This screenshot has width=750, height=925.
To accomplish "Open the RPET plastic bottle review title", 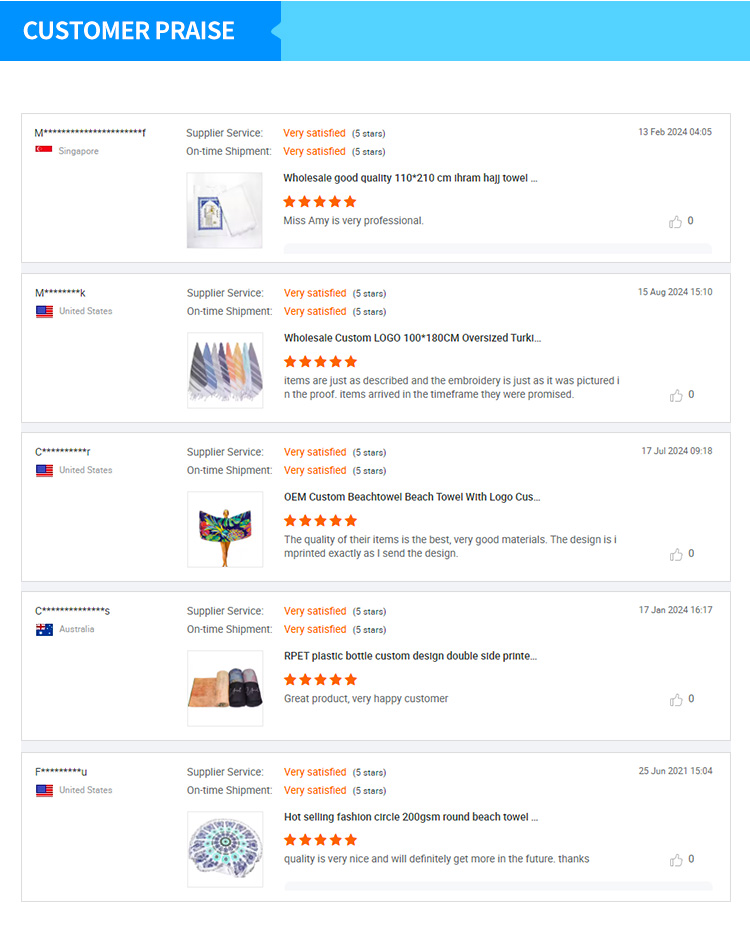I will coord(412,655).
